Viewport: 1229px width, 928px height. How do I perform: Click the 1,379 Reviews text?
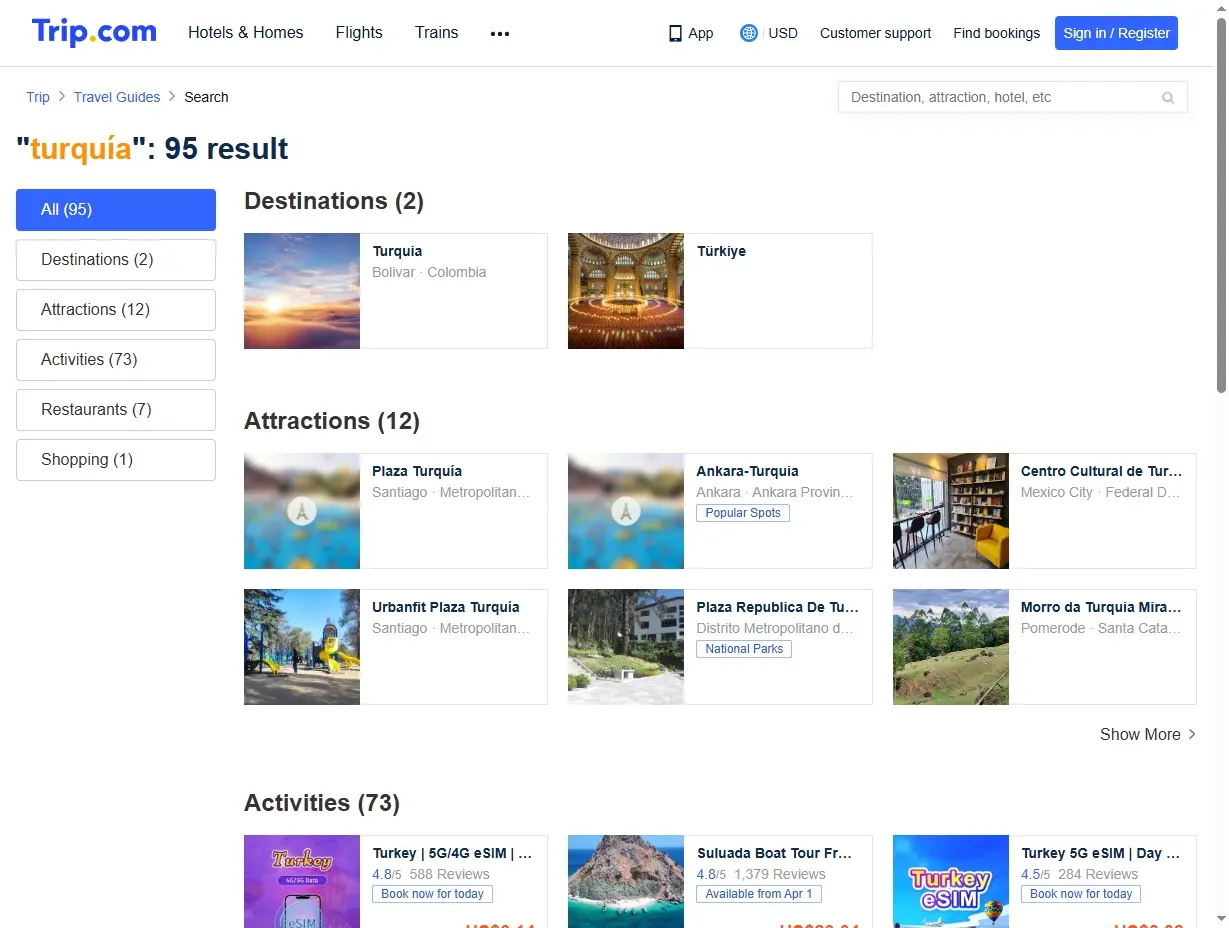780,874
